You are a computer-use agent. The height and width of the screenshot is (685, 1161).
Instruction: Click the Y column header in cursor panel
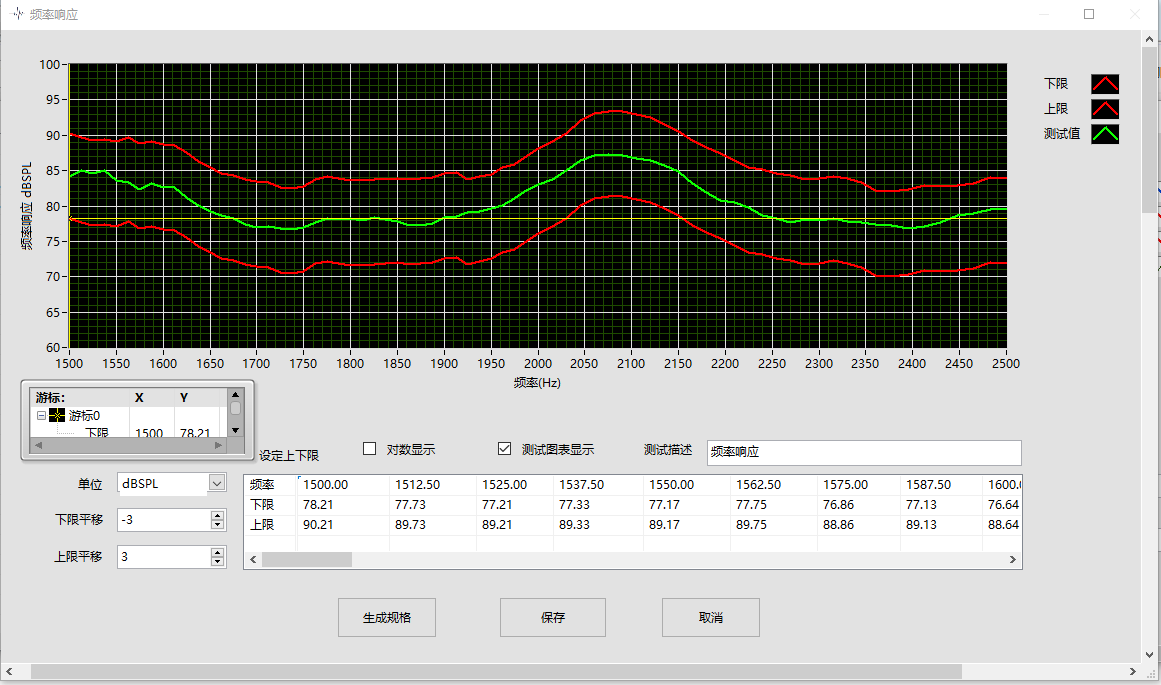tap(184, 398)
